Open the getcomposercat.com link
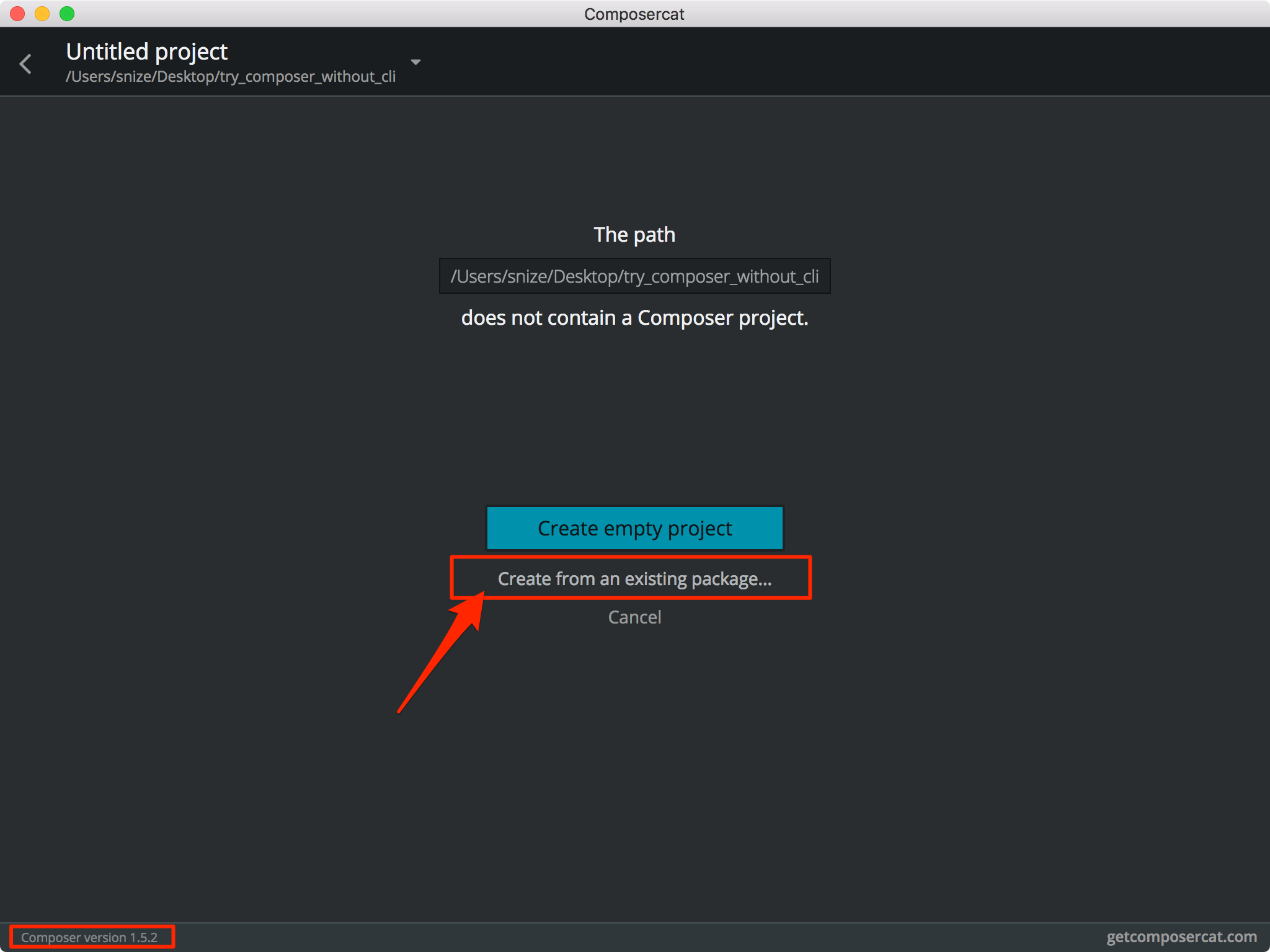 1181,937
